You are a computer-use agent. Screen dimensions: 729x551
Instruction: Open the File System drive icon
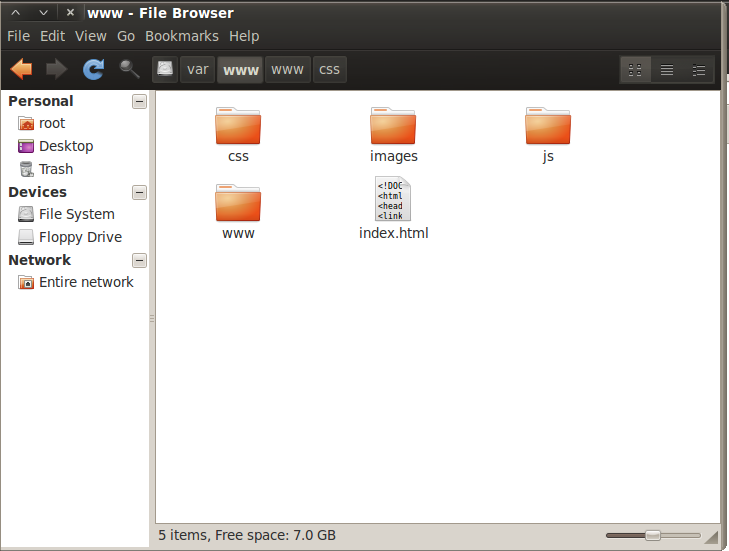(26, 214)
